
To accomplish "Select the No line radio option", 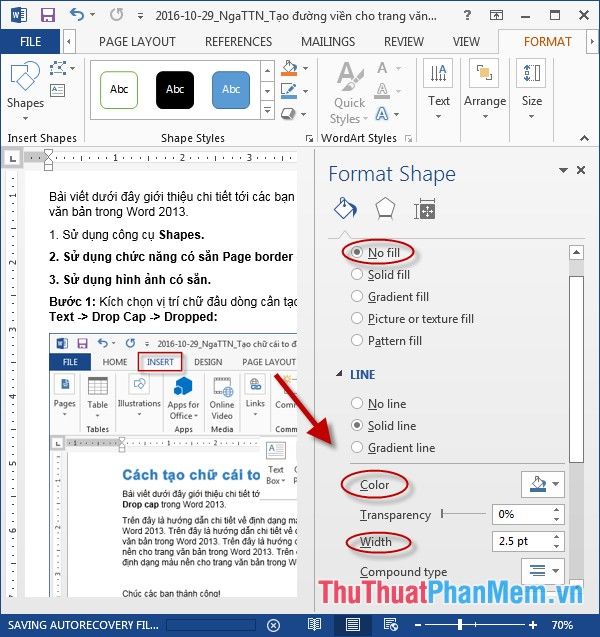I will (x=358, y=404).
